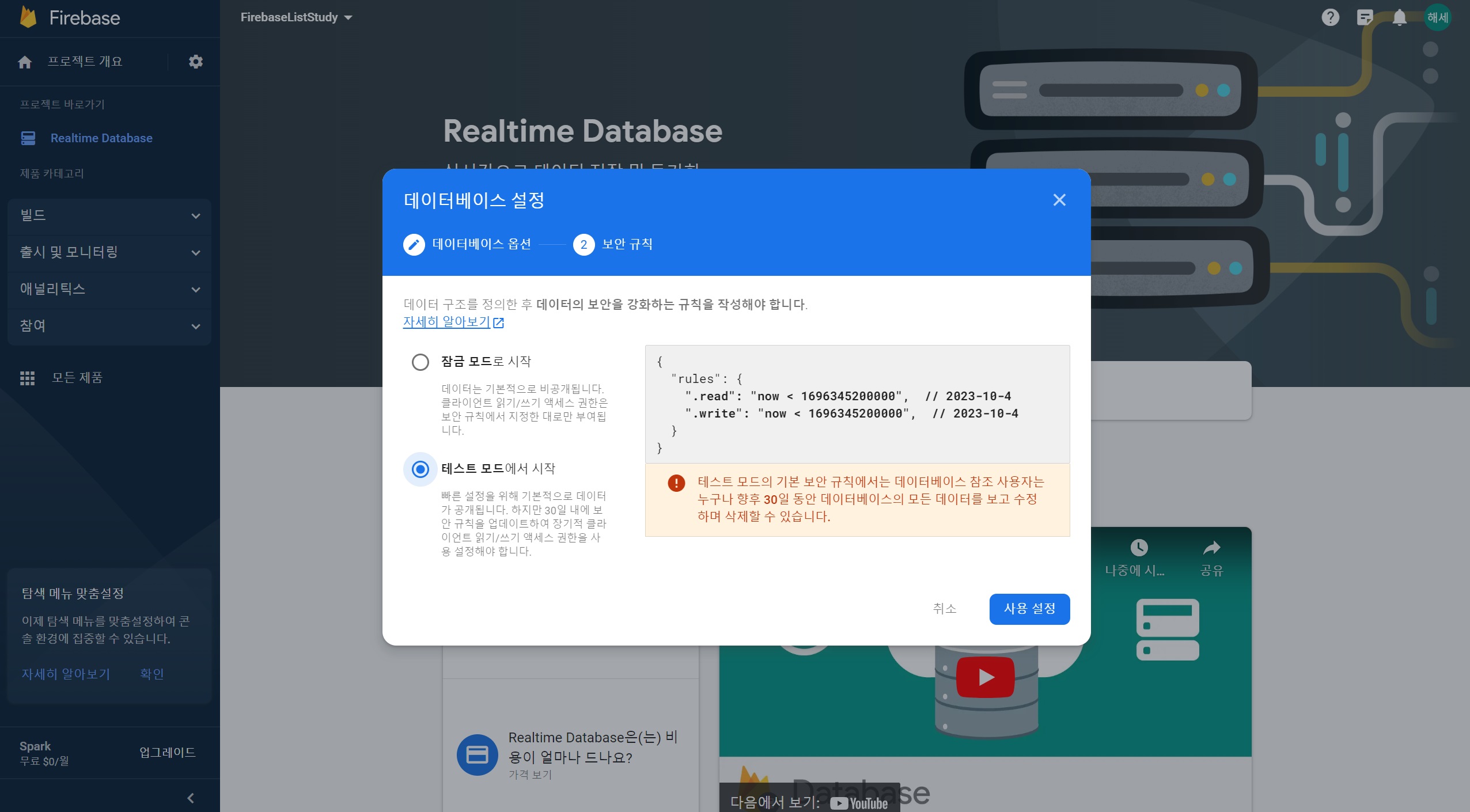Select 잠금 모드로 시작 radio button

pos(420,362)
